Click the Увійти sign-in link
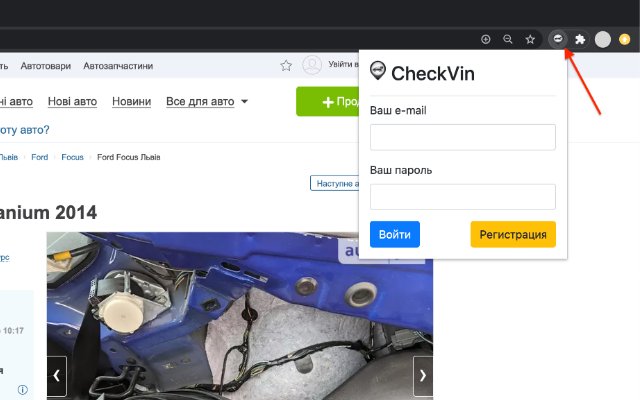640x400 pixels. pyautogui.click(x=343, y=64)
